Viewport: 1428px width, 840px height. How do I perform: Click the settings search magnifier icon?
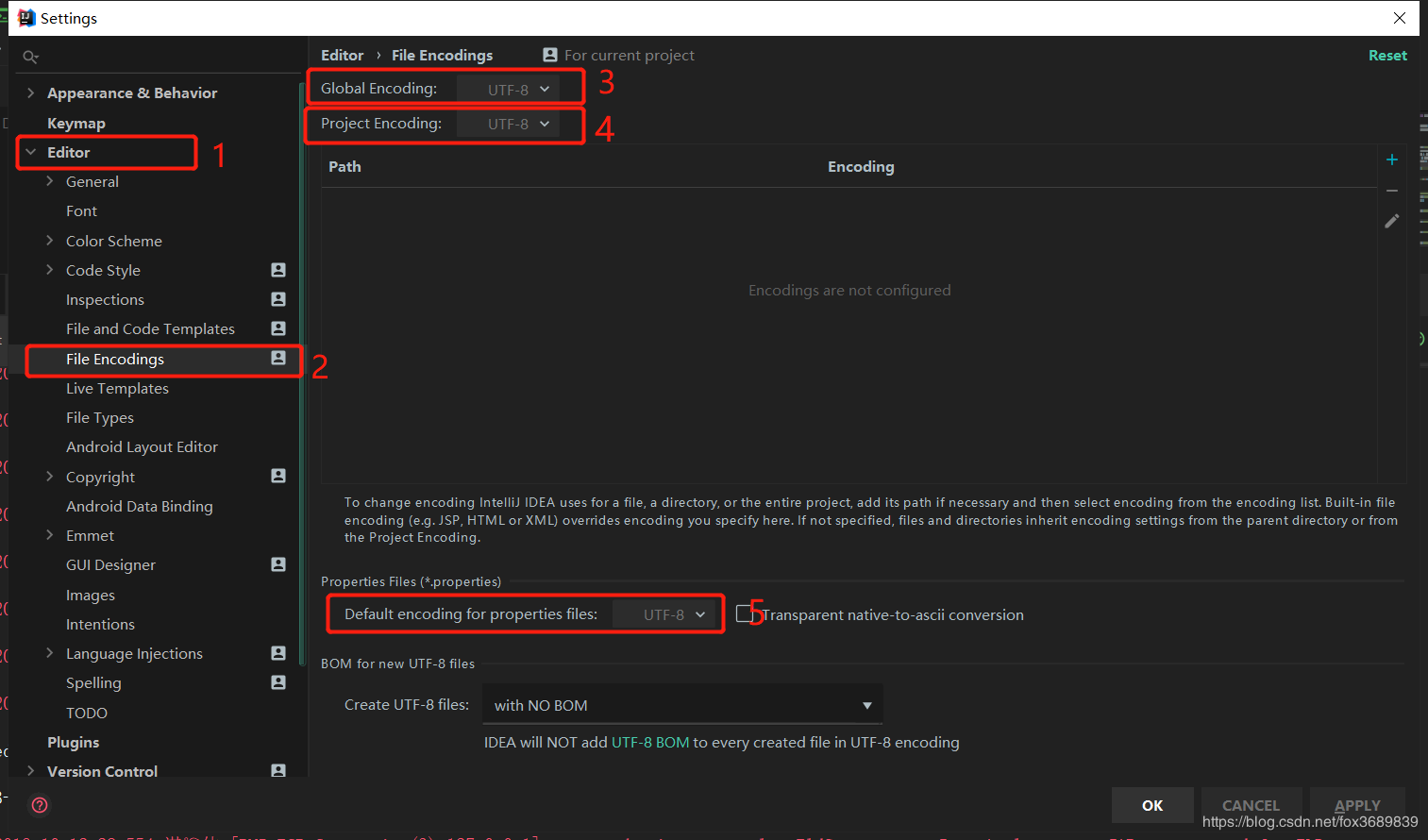tap(30, 57)
